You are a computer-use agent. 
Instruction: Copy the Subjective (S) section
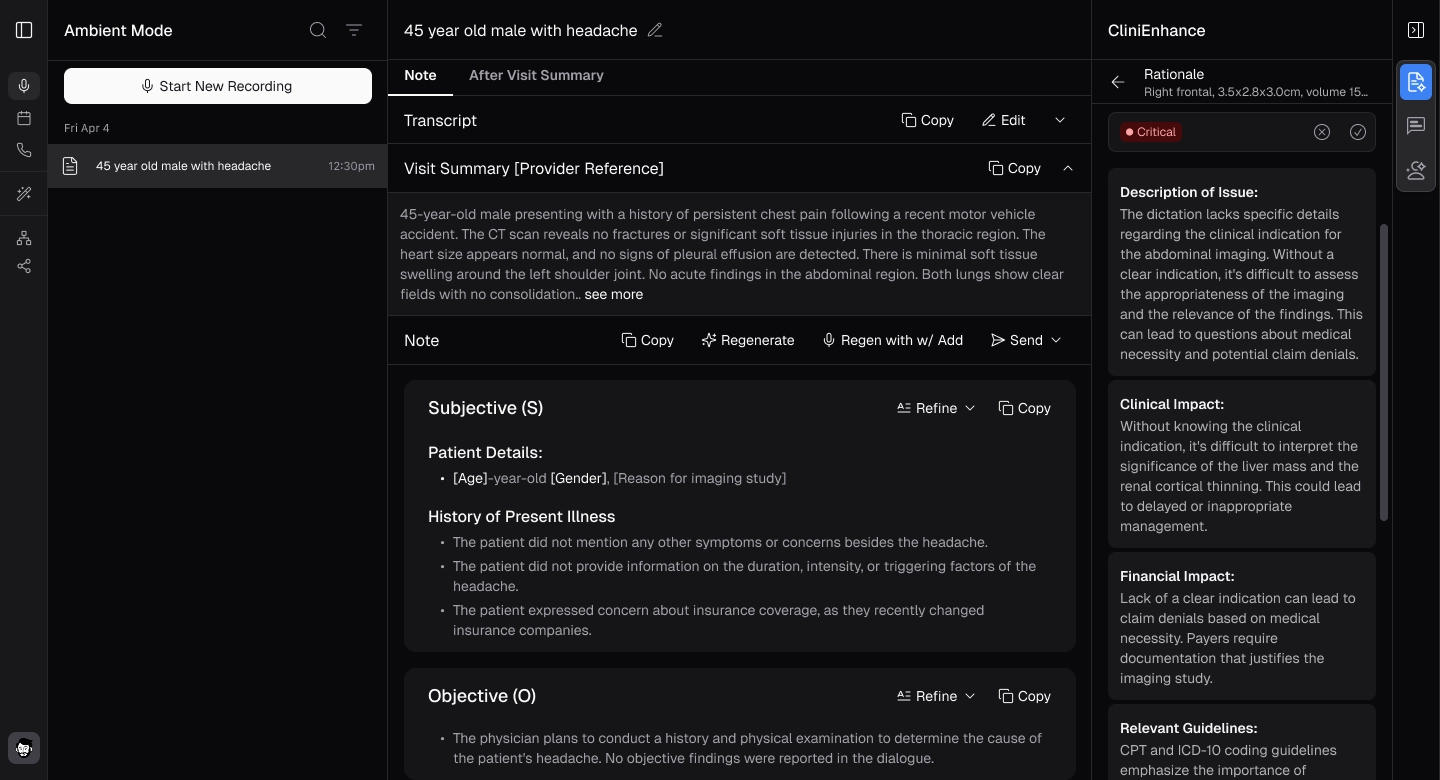click(1024, 408)
